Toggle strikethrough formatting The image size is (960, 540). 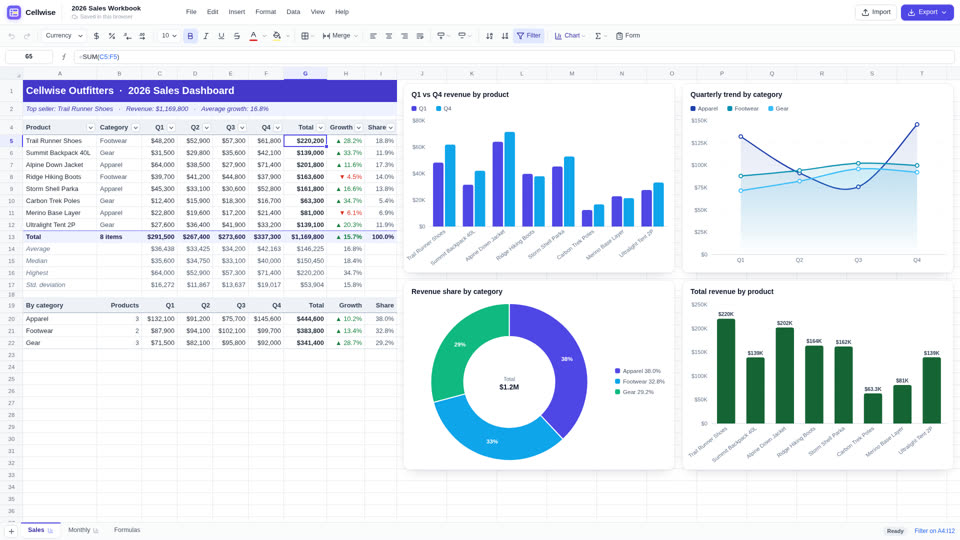tap(237, 36)
